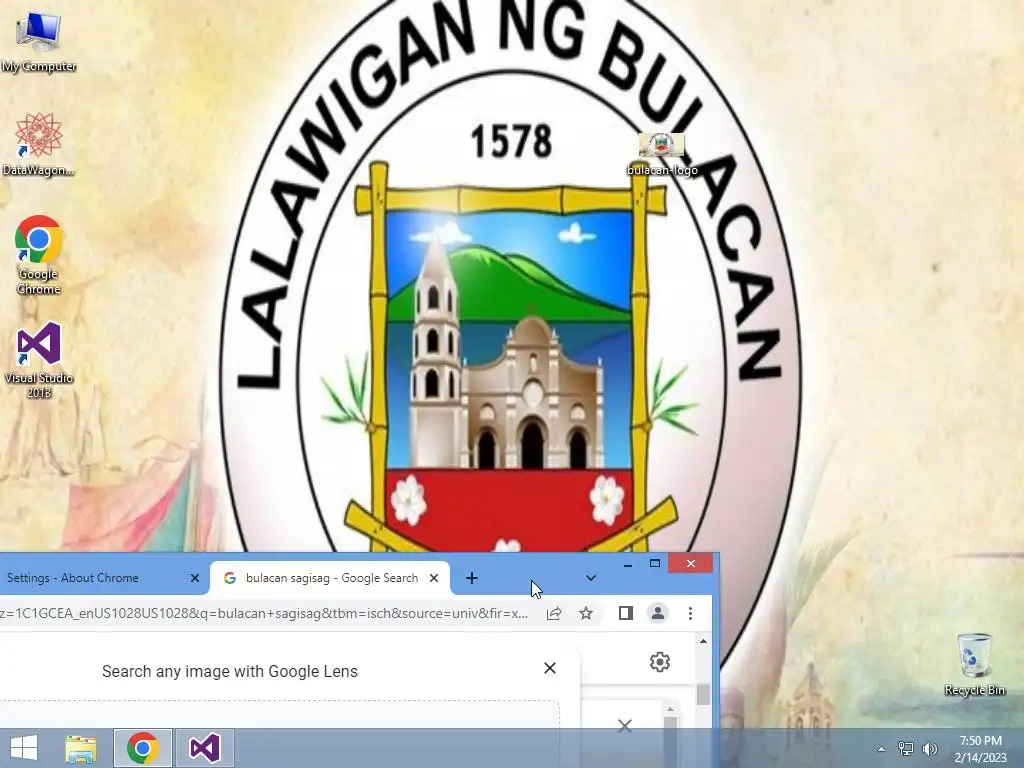Screen dimensions: 1024x768
Task: Open the Chrome profile menu
Action: [658, 613]
